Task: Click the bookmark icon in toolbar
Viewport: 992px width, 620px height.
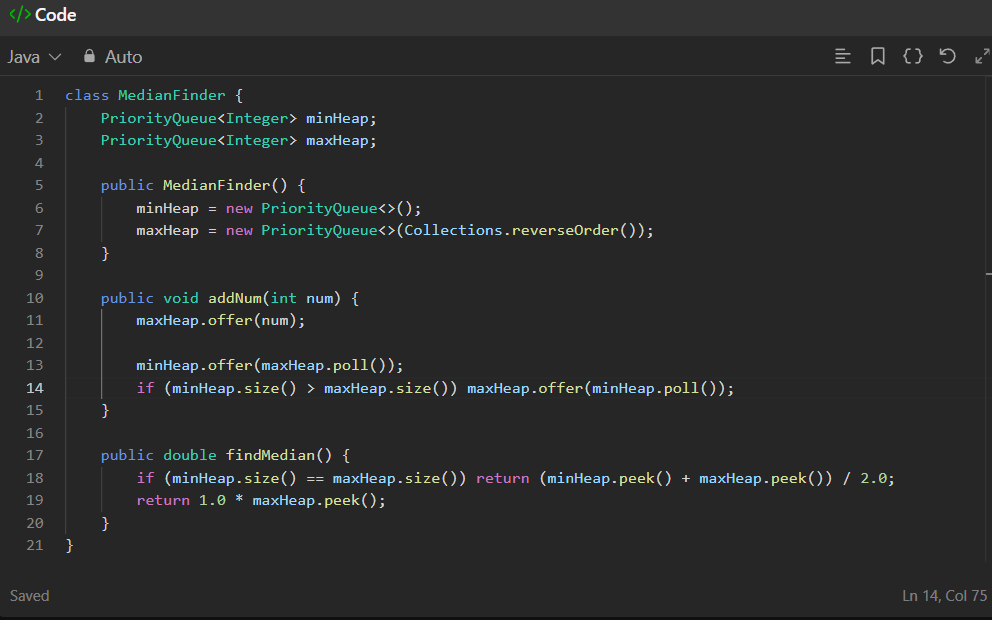Action: point(877,56)
